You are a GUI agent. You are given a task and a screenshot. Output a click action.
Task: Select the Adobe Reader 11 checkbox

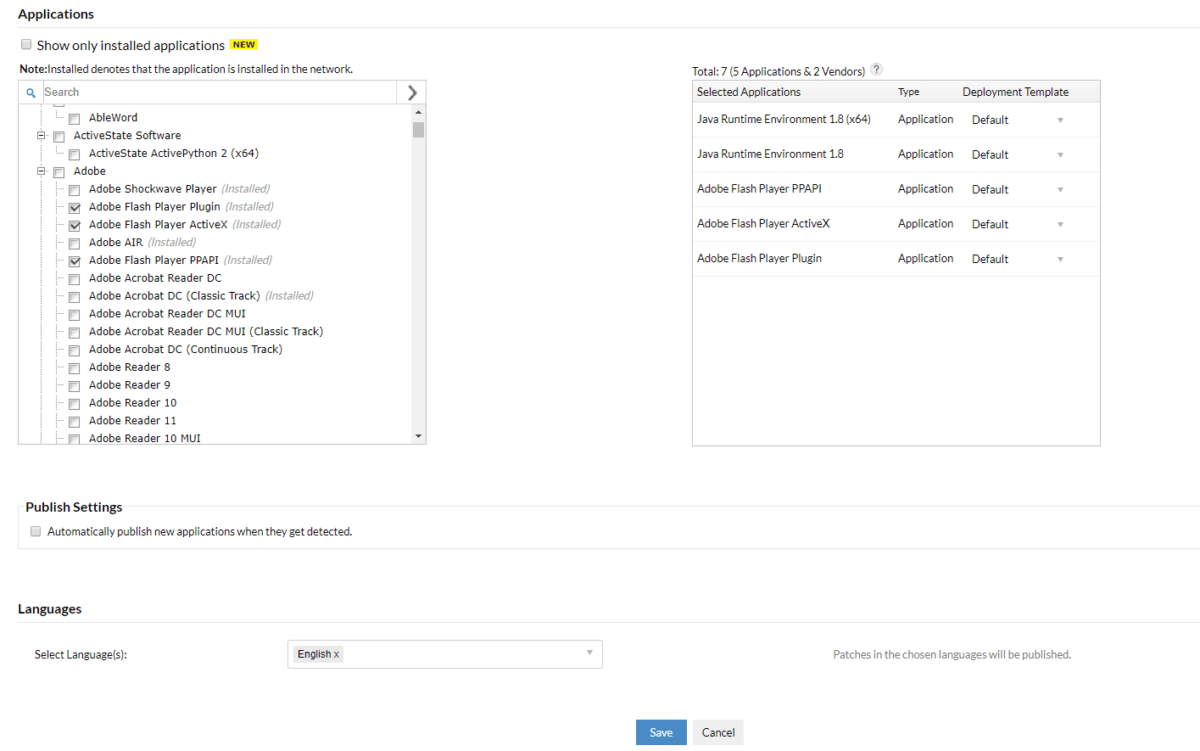(x=74, y=421)
